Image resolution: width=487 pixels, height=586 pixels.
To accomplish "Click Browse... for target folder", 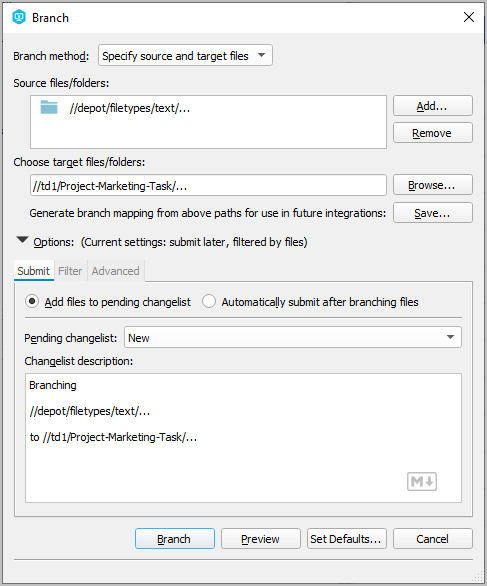I will coord(432,185).
